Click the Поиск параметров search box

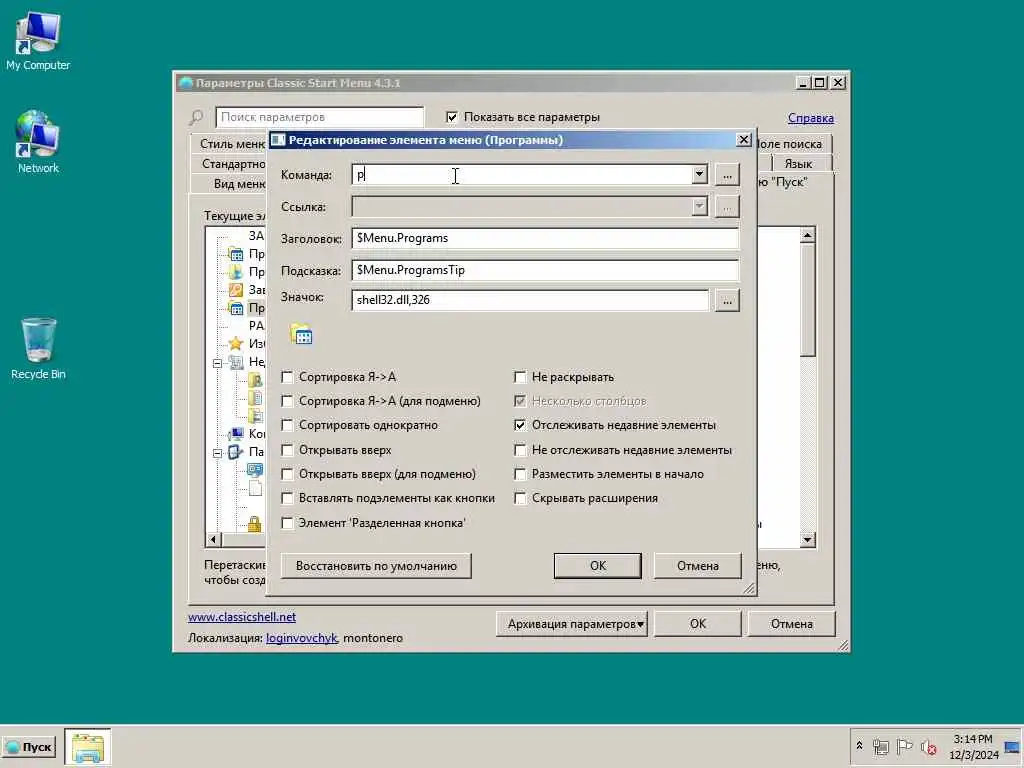point(320,117)
